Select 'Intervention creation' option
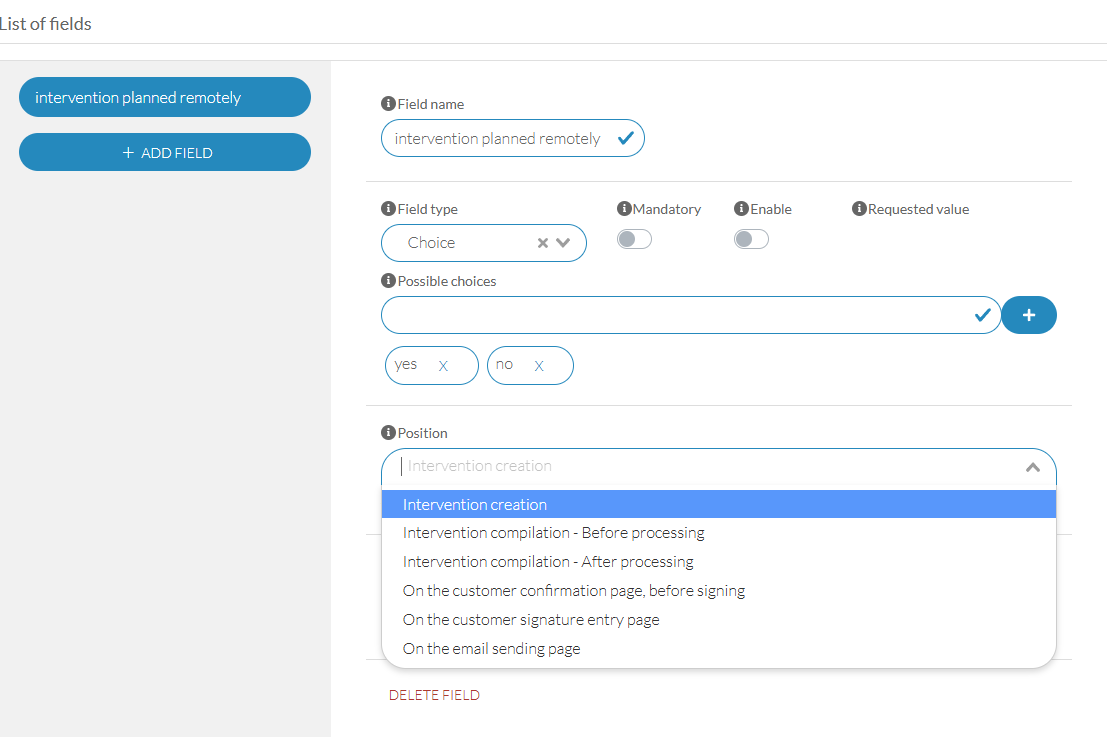The width and height of the screenshot is (1107, 737). click(719, 505)
